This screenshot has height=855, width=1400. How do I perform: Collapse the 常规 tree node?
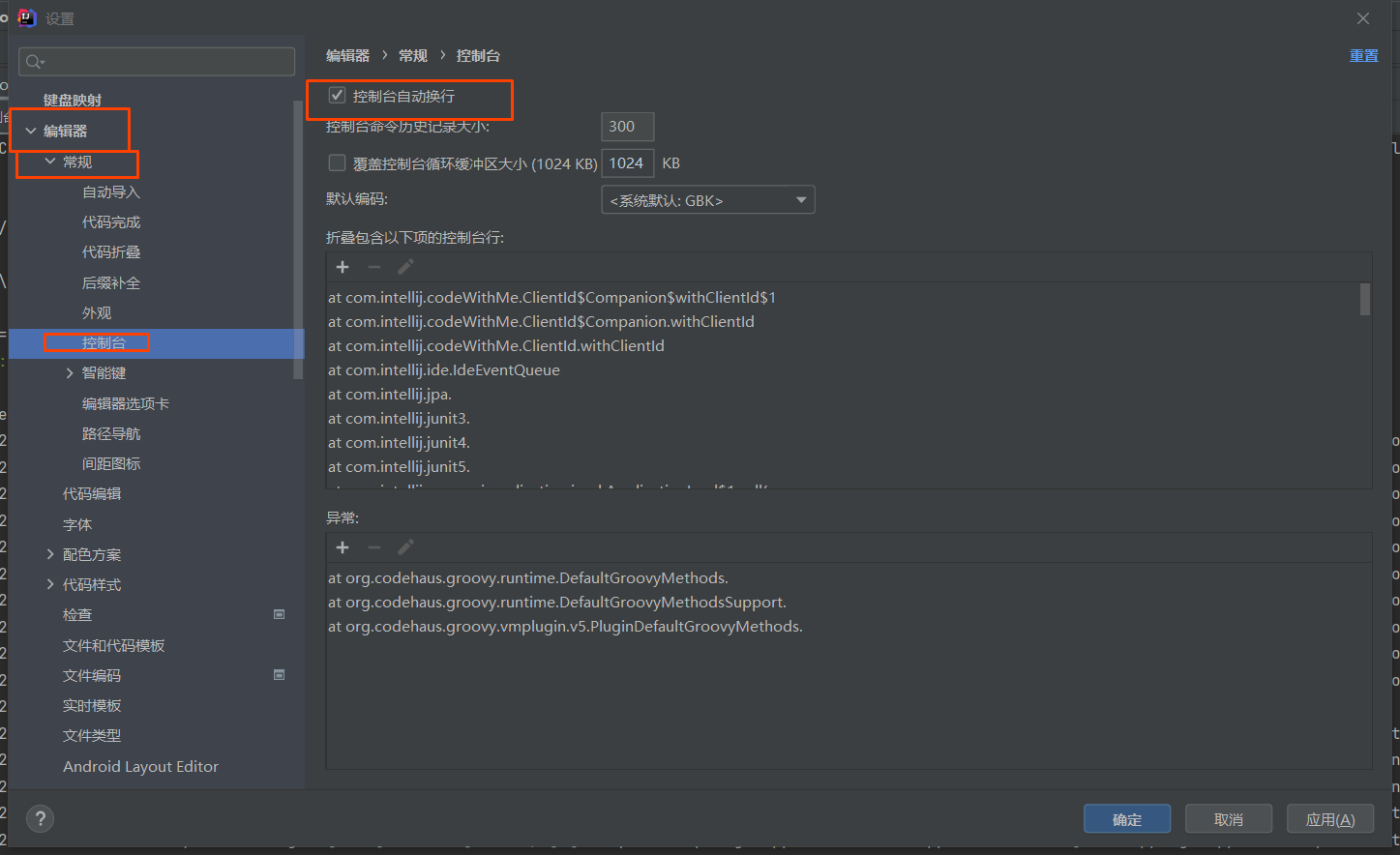click(x=50, y=162)
